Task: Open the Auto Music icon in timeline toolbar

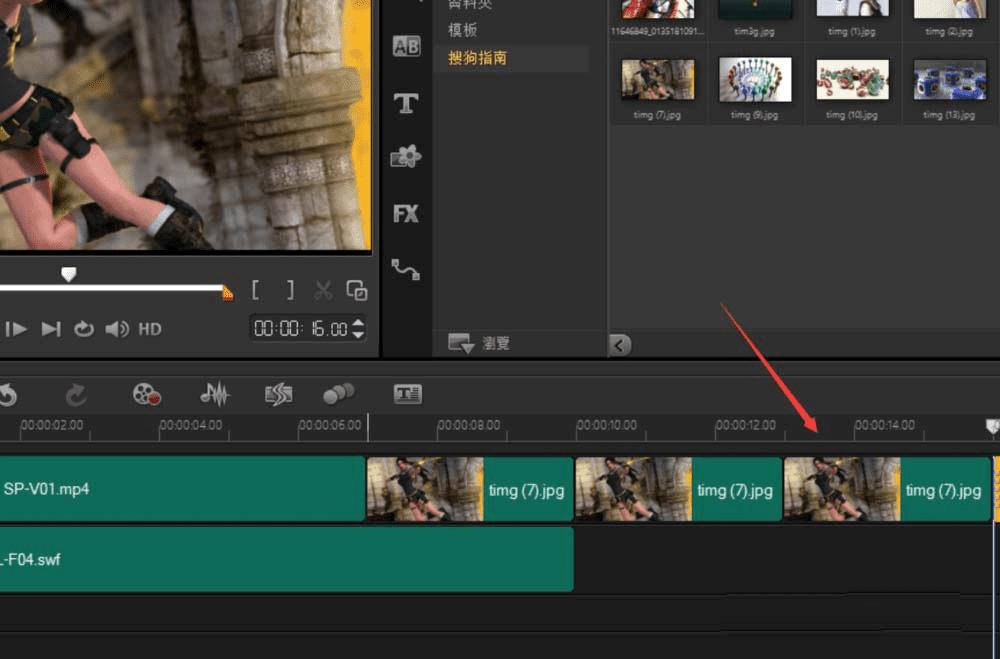Action: point(278,394)
